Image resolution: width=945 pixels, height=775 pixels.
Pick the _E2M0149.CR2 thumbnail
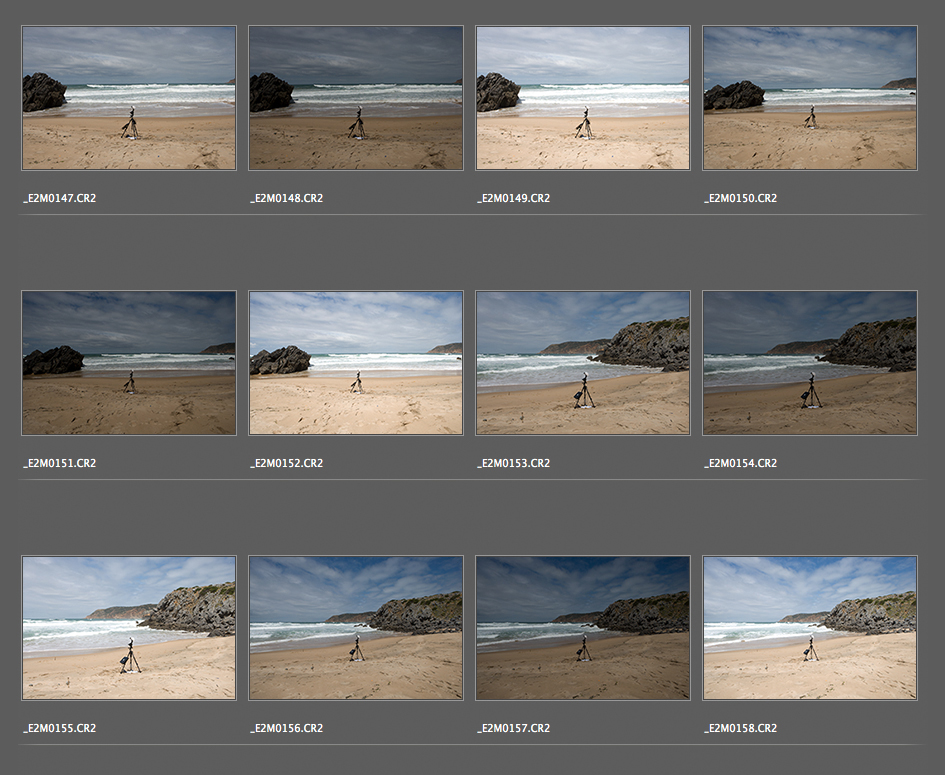coord(583,98)
